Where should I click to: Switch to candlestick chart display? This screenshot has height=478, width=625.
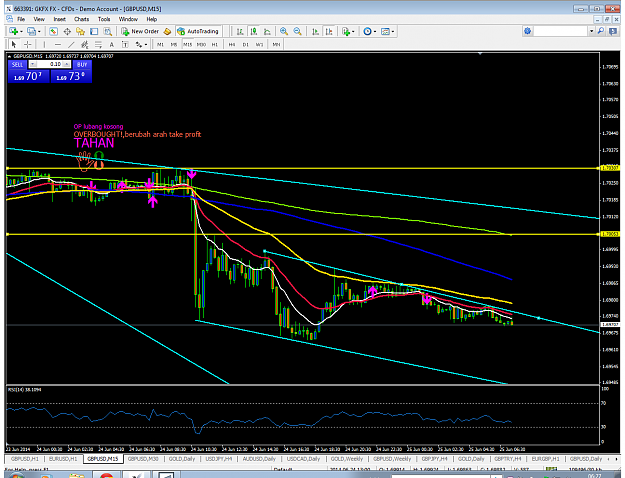(254, 31)
